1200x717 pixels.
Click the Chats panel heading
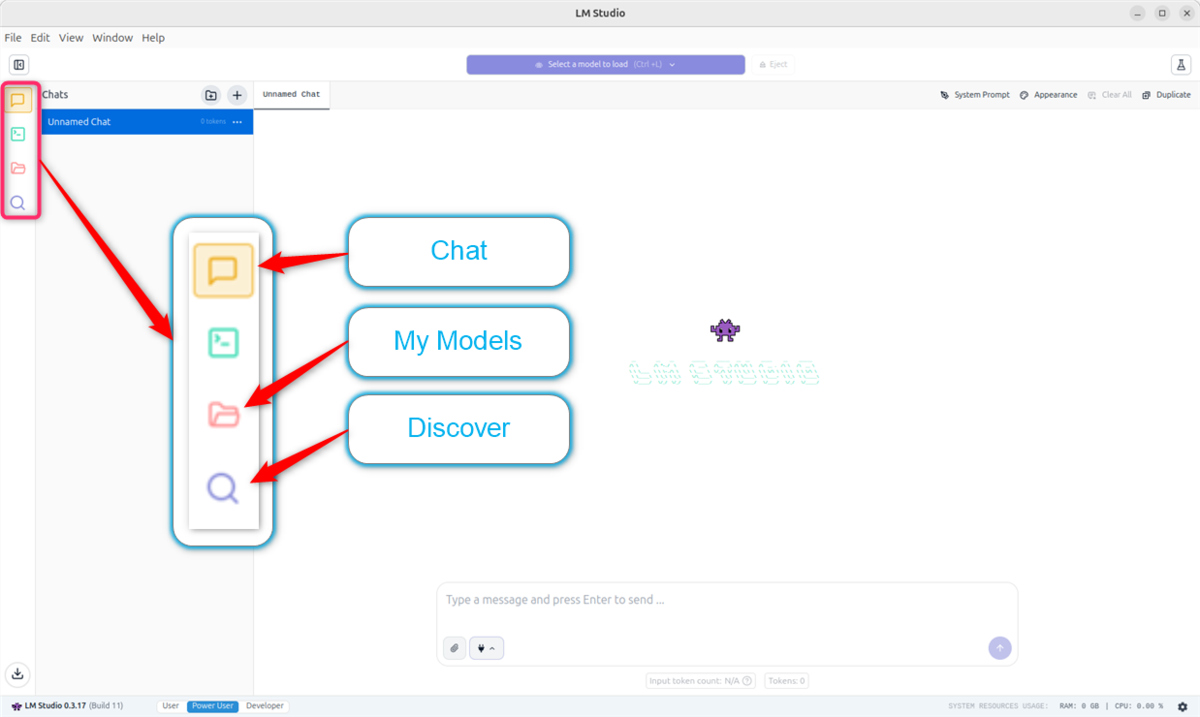click(55, 95)
